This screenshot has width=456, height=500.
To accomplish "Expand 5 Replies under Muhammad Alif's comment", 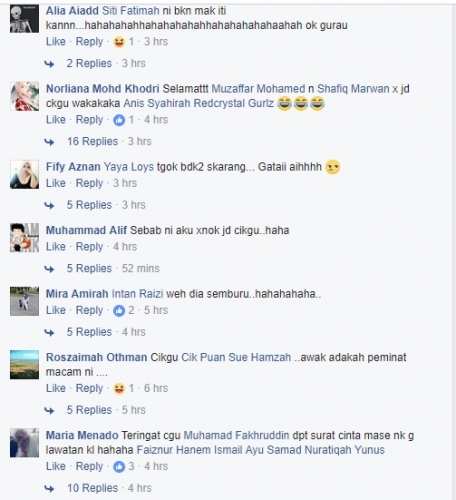I will point(89,268).
